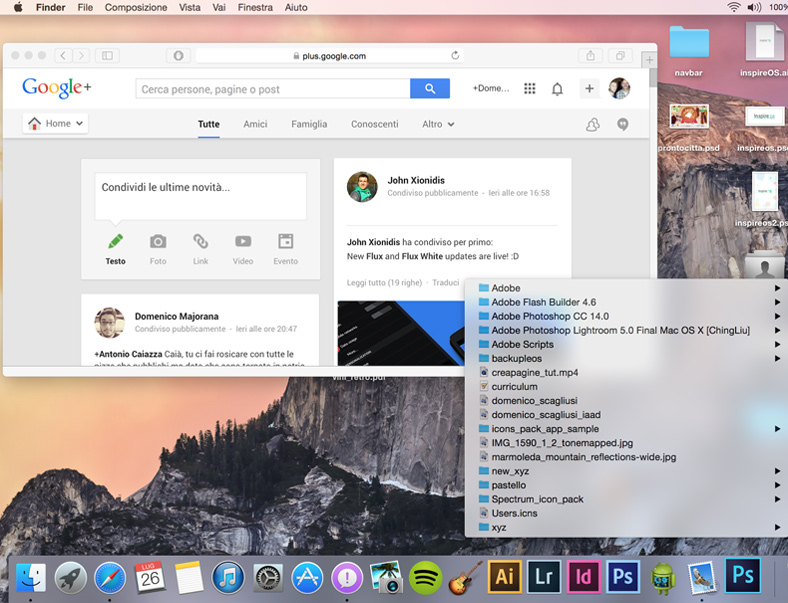Toggle the Safari sidebar button
Viewport: 788px width, 603px height.
point(107,56)
